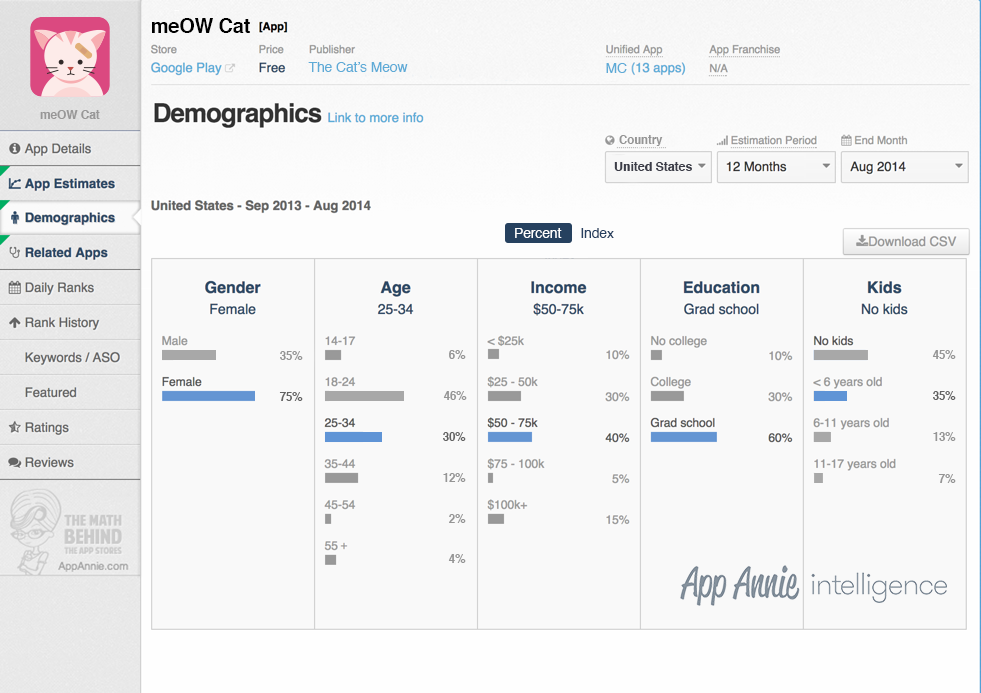Click the Download CSV button

click(x=905, y=241)
